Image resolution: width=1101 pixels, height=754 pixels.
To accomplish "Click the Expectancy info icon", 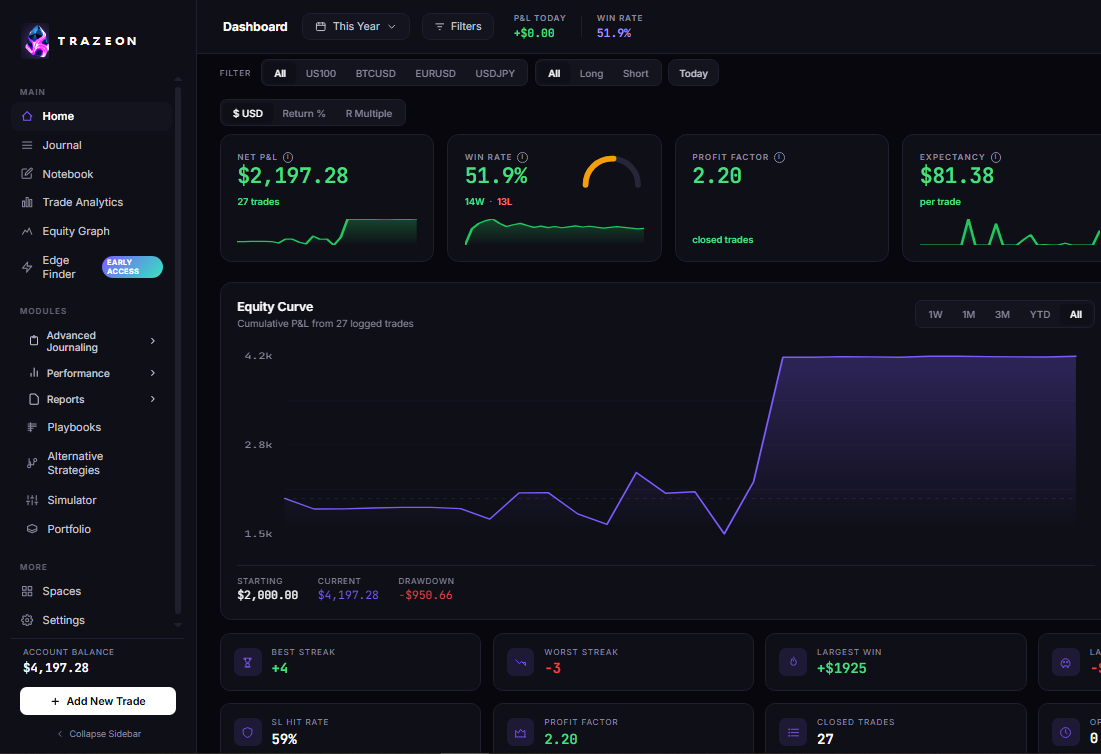I will pyautogui.click(x=996, y=157).
